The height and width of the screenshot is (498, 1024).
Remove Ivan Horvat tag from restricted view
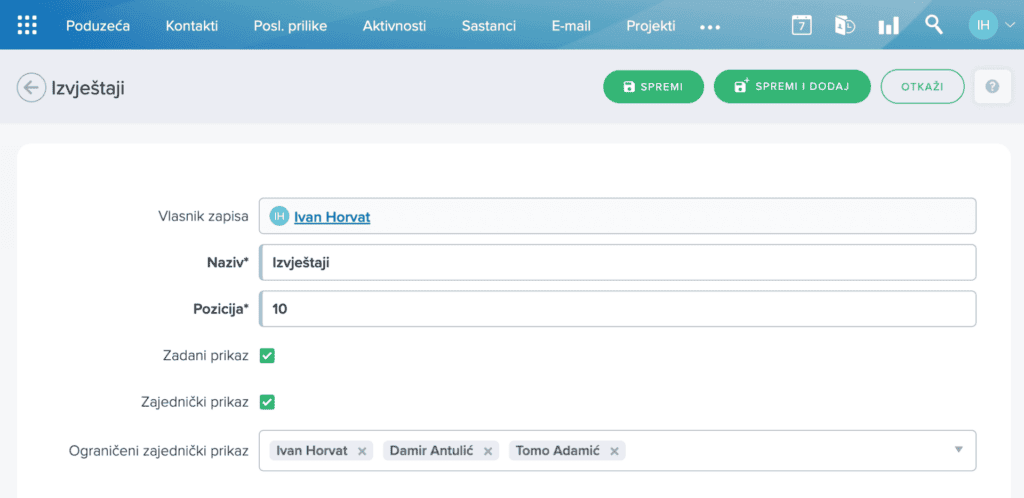[362, 451]
